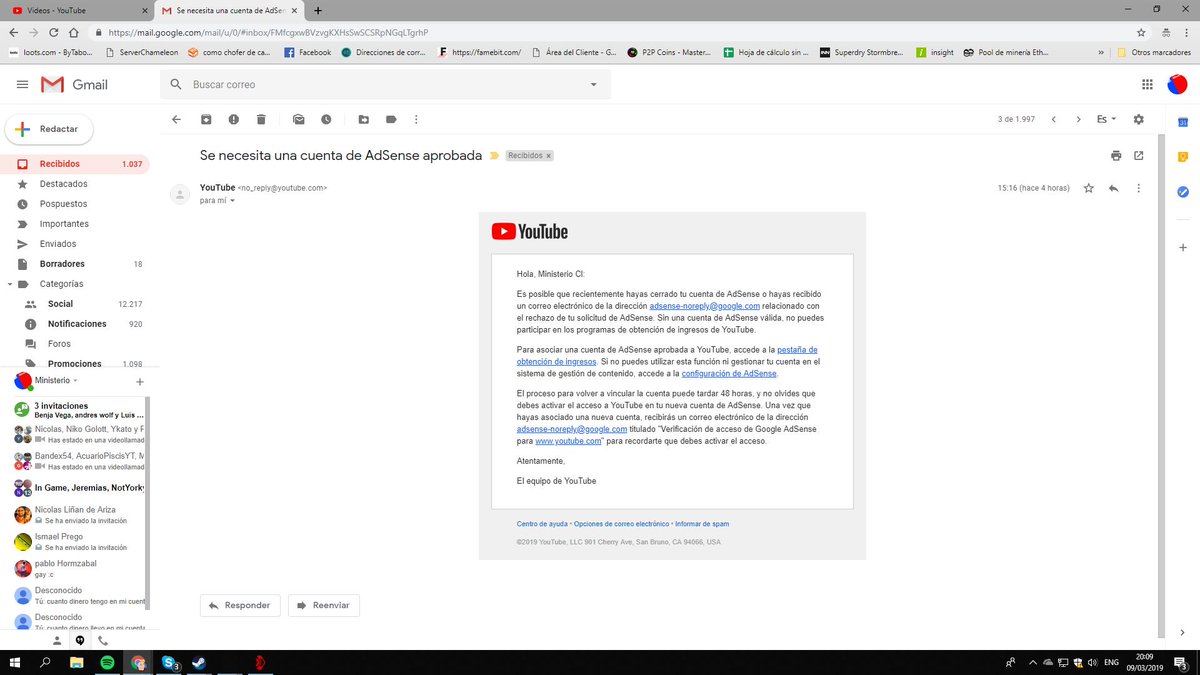Open the Gmail settings gear
1200x675 pixels.
[x=1138, y=119]
